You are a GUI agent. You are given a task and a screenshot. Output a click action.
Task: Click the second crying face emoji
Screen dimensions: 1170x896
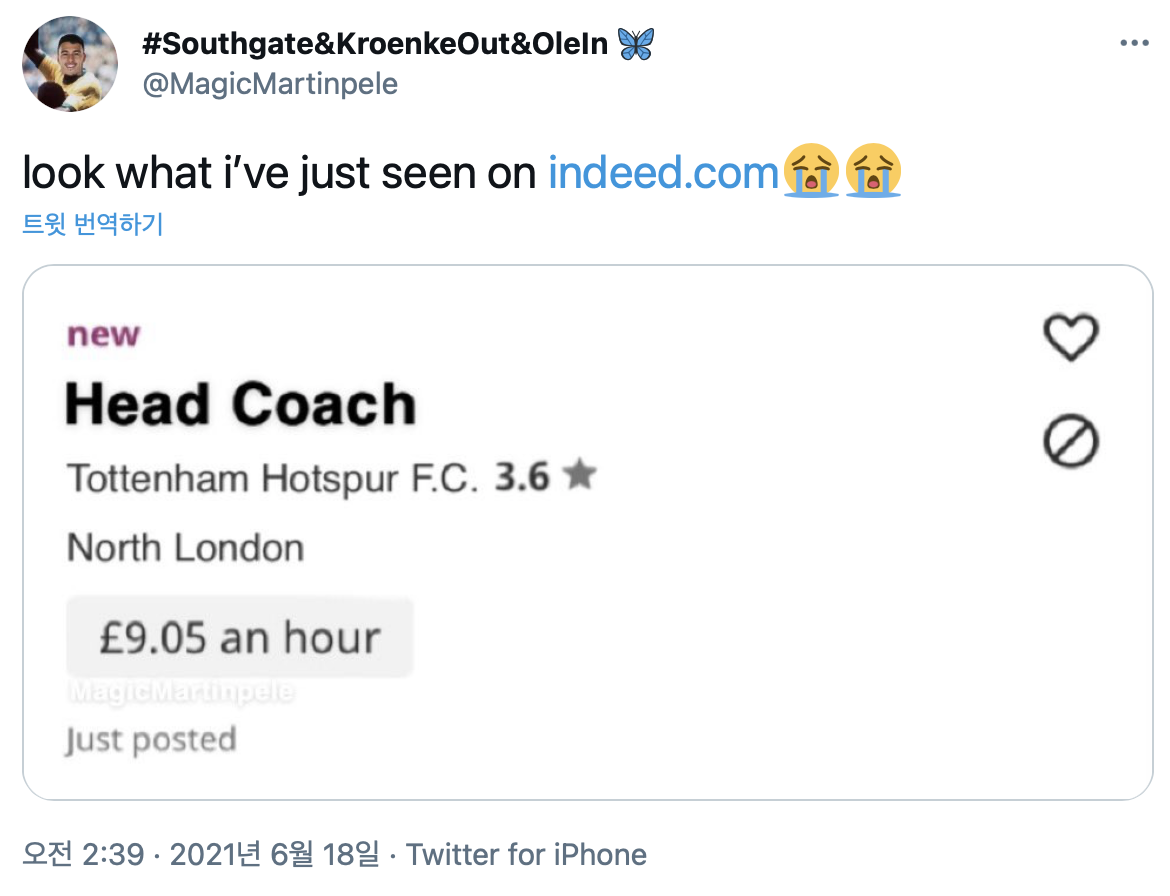pyautogui.click(x=872, y=172)
